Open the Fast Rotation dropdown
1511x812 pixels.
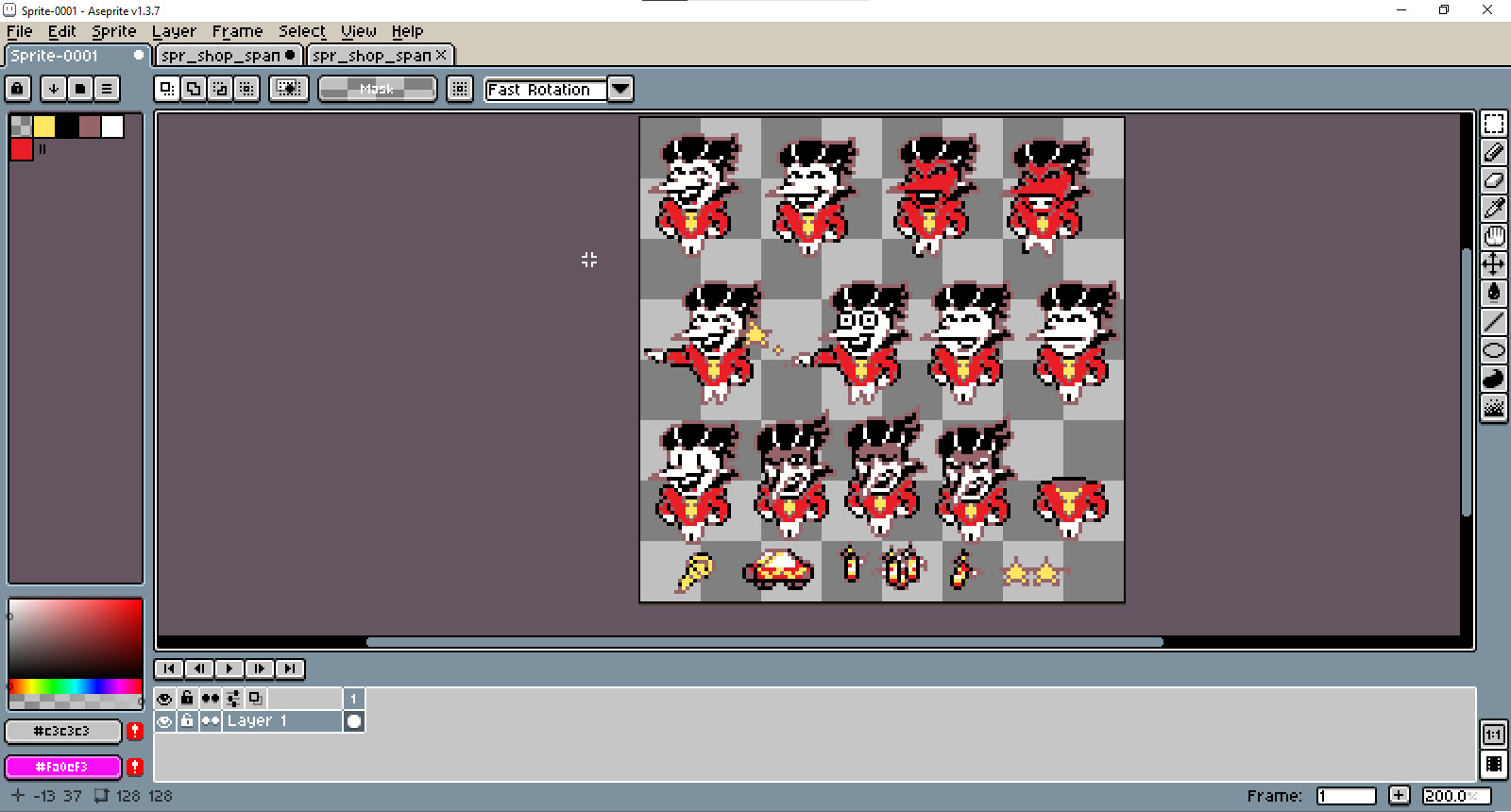pos(620,89)
